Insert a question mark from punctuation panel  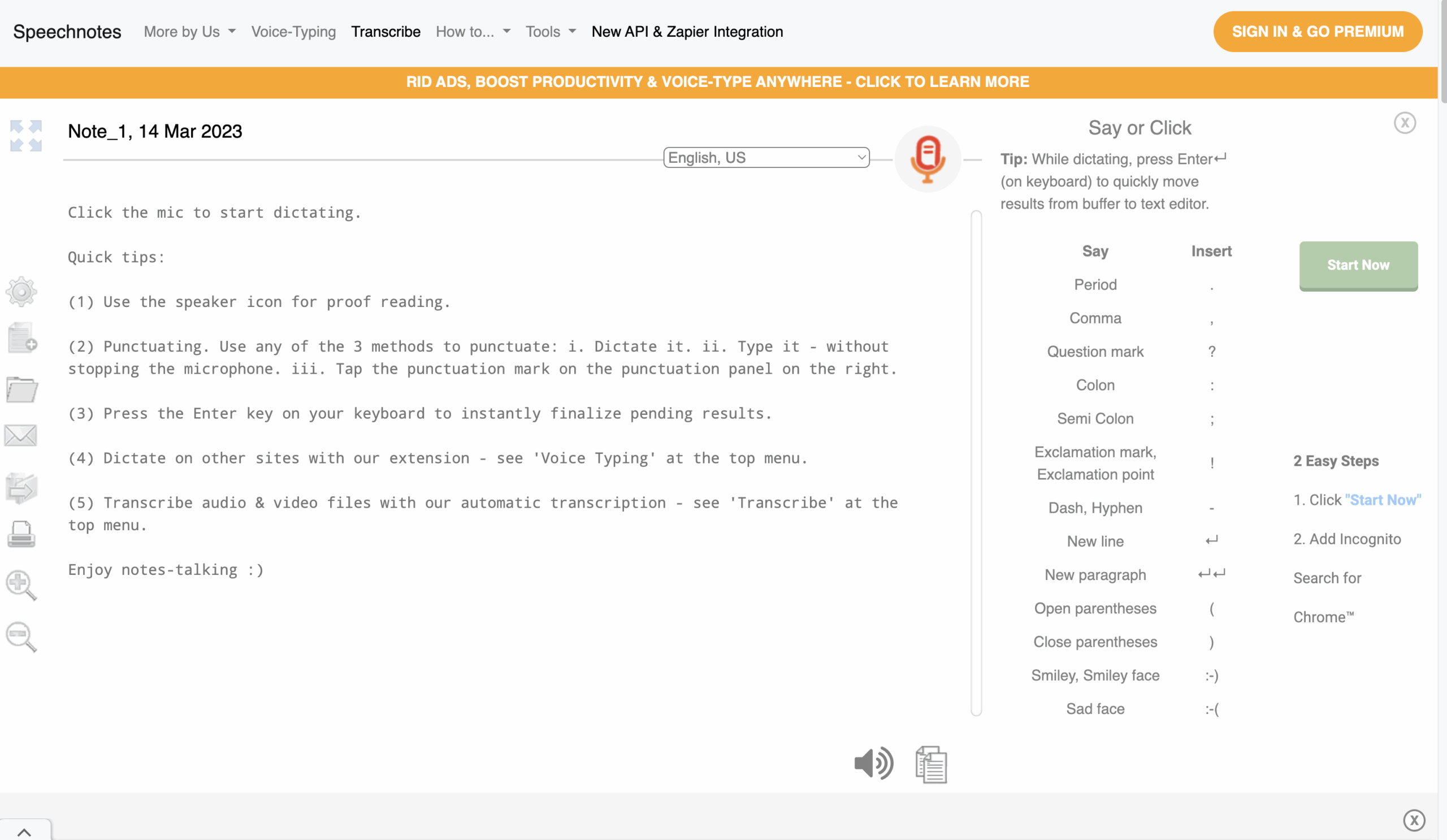click(x=1211, y=352)
